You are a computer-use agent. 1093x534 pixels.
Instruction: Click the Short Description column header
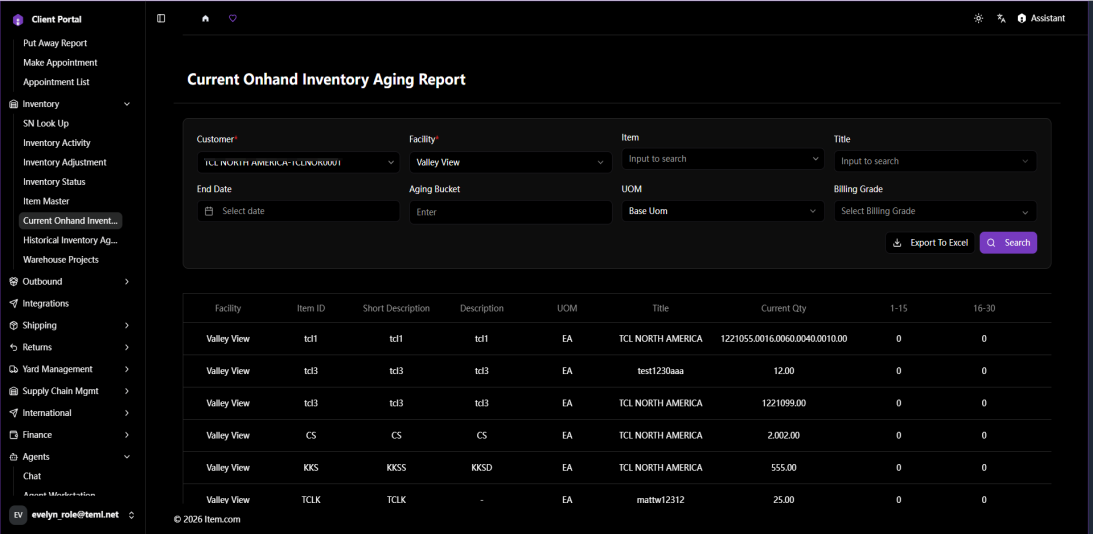click(x=396, y=308)
